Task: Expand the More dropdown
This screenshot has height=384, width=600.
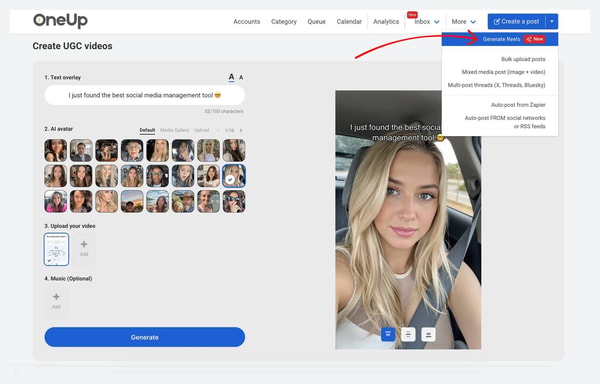Action: (x=463, y=21)
